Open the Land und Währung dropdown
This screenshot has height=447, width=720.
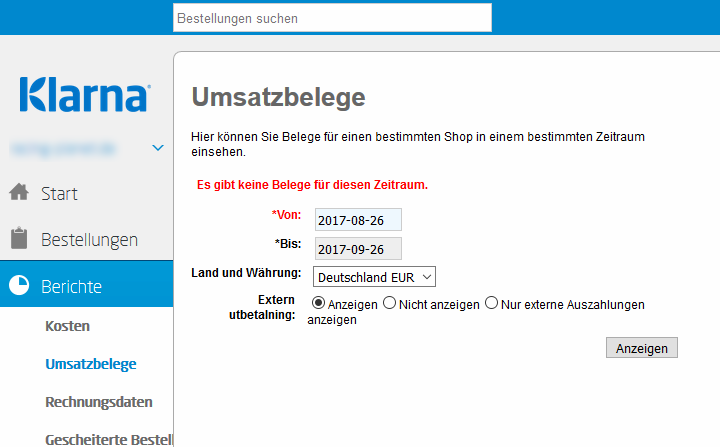tap(374, 276)
